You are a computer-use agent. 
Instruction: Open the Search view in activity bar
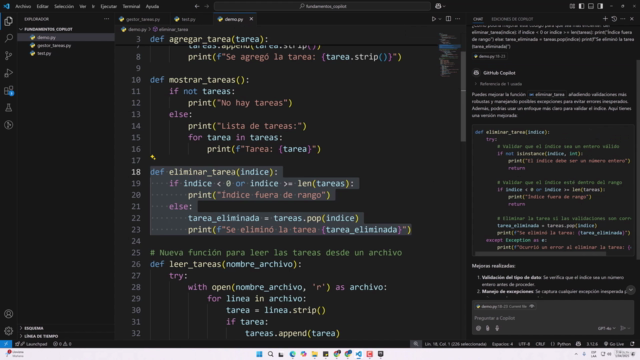pyautogui.click(x=9, y=38)
